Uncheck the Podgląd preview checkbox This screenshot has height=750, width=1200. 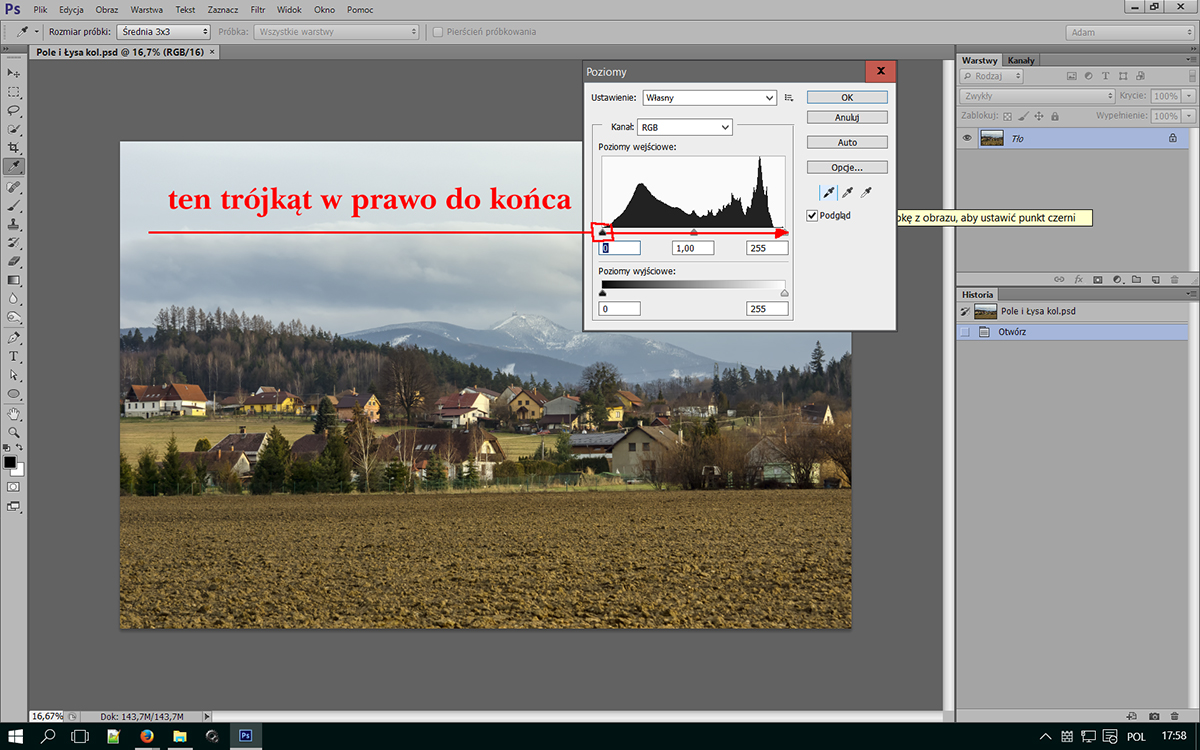tap(812, 216)
